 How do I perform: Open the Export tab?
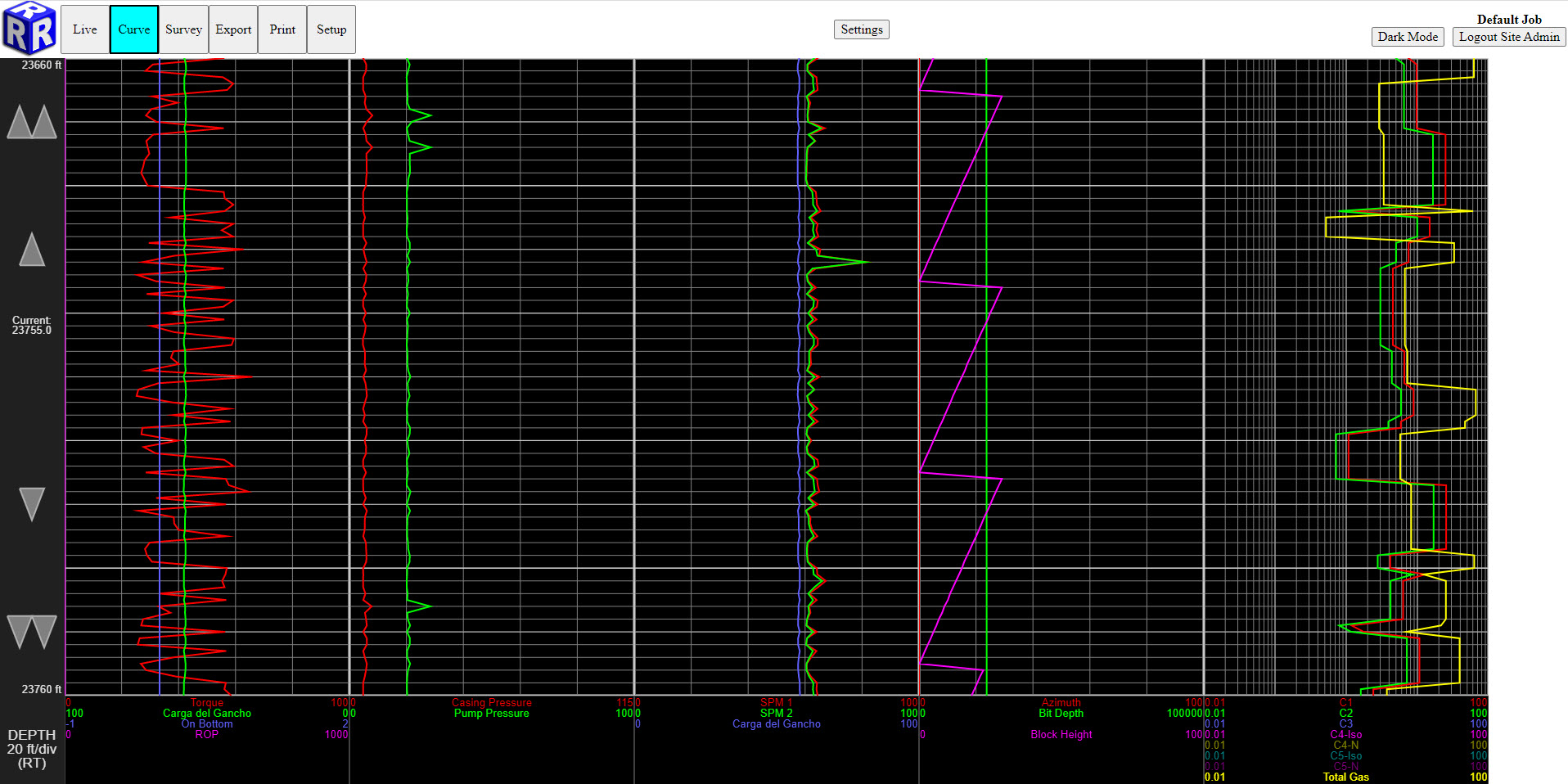[233, 29]
